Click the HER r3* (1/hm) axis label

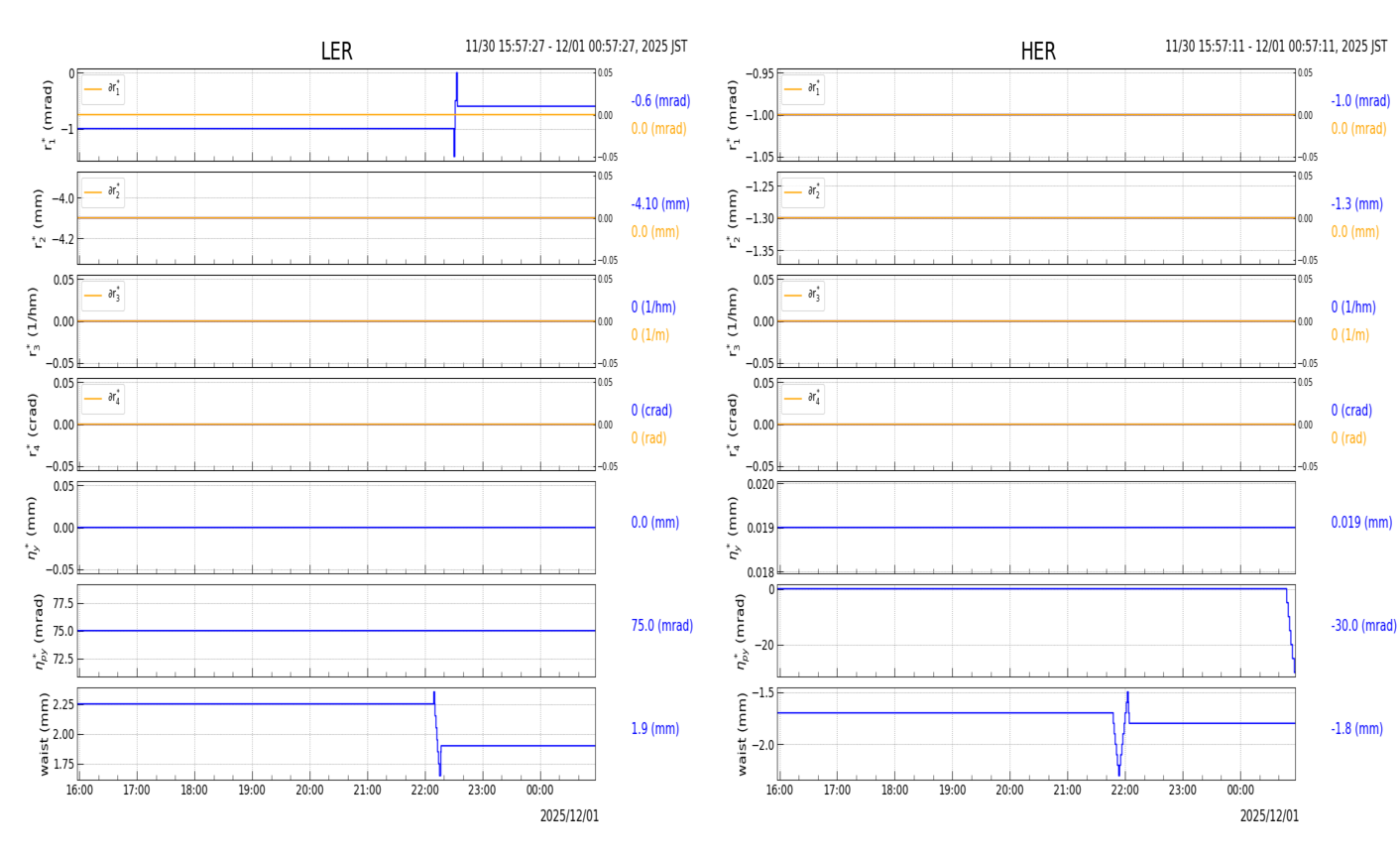(x=734, y=321)
